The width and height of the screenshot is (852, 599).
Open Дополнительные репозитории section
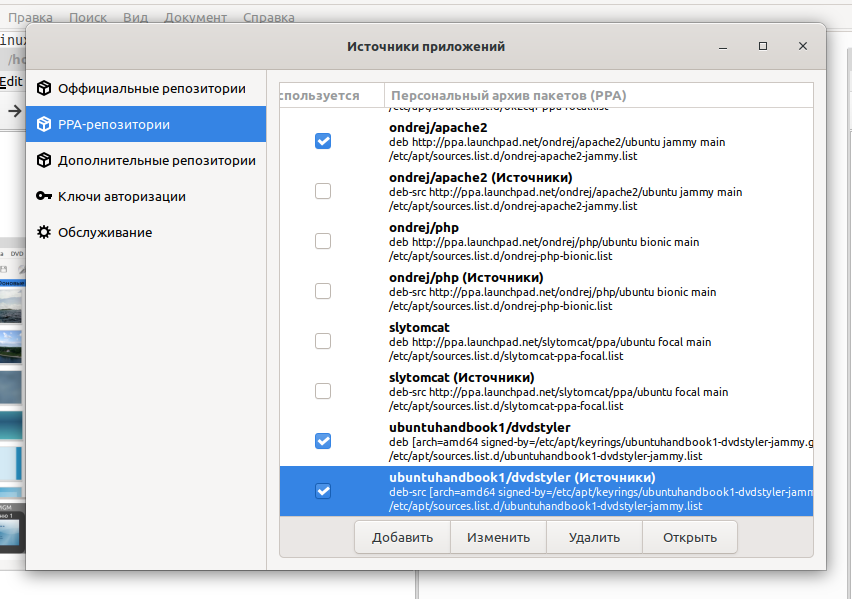point(146,160)
